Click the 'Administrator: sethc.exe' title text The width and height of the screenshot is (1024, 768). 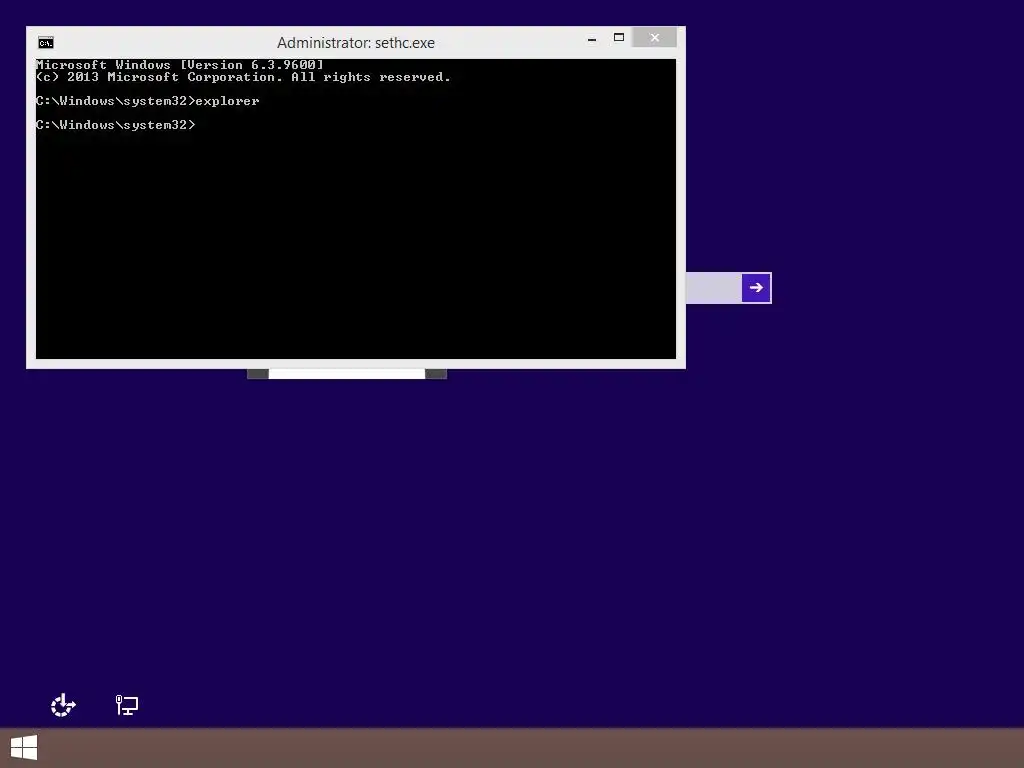tap(356, 43)
